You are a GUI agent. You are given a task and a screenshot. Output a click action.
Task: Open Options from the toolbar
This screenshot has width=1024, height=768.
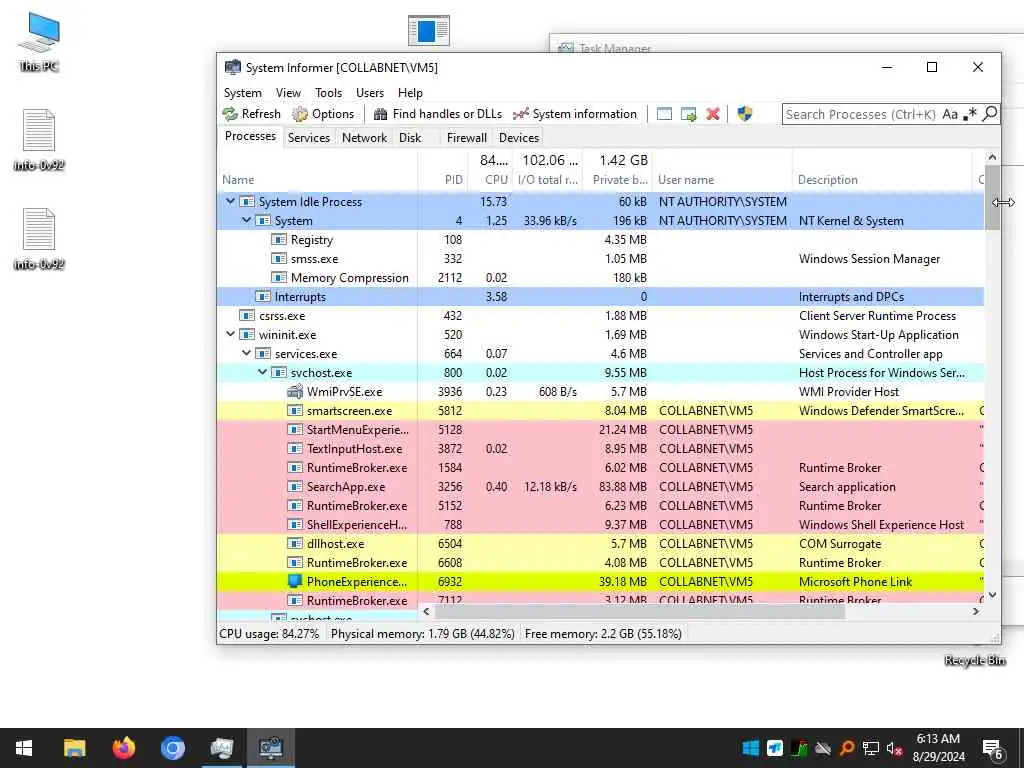[323, 114]
